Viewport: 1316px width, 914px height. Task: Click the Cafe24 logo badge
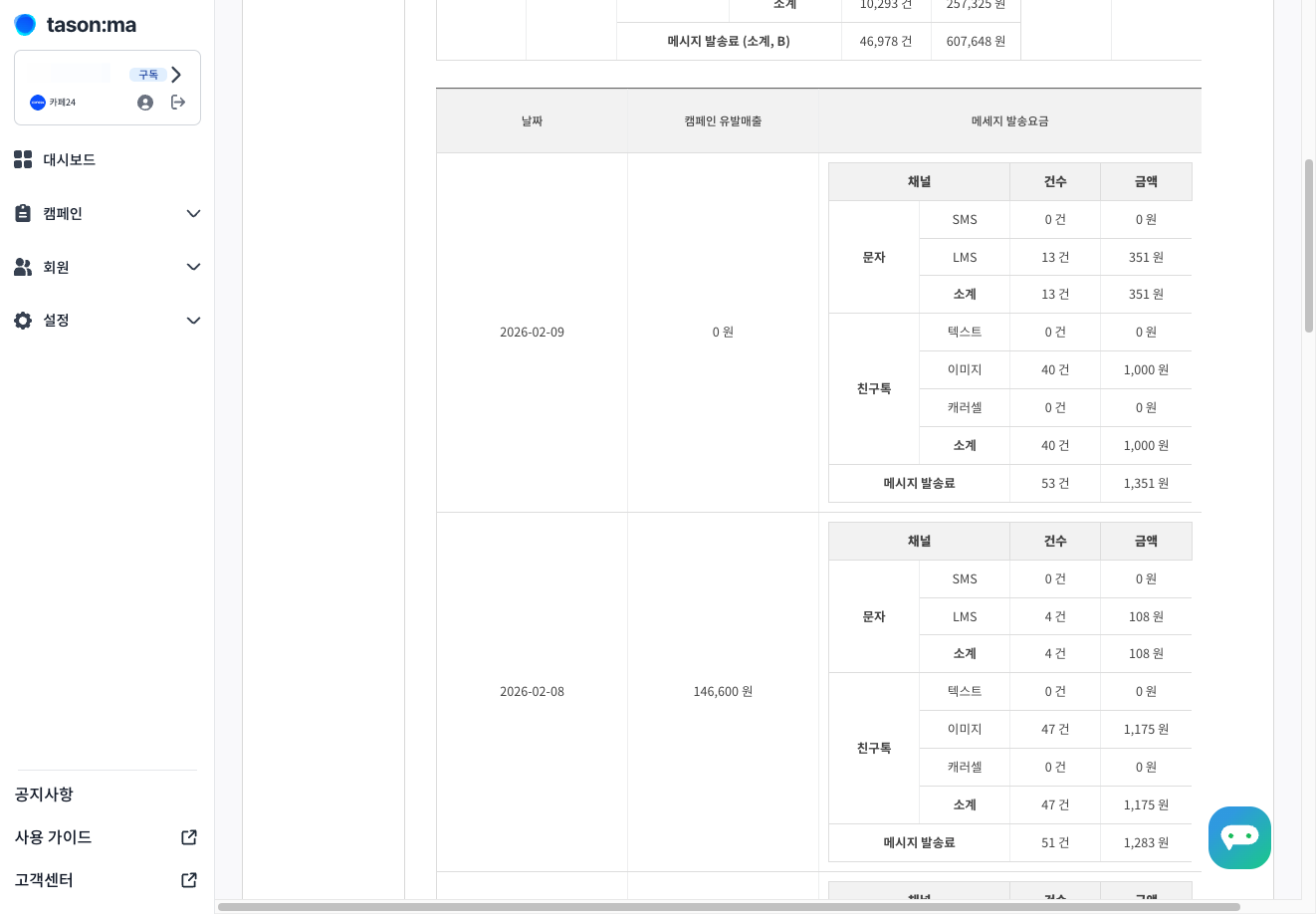point(38,103)
